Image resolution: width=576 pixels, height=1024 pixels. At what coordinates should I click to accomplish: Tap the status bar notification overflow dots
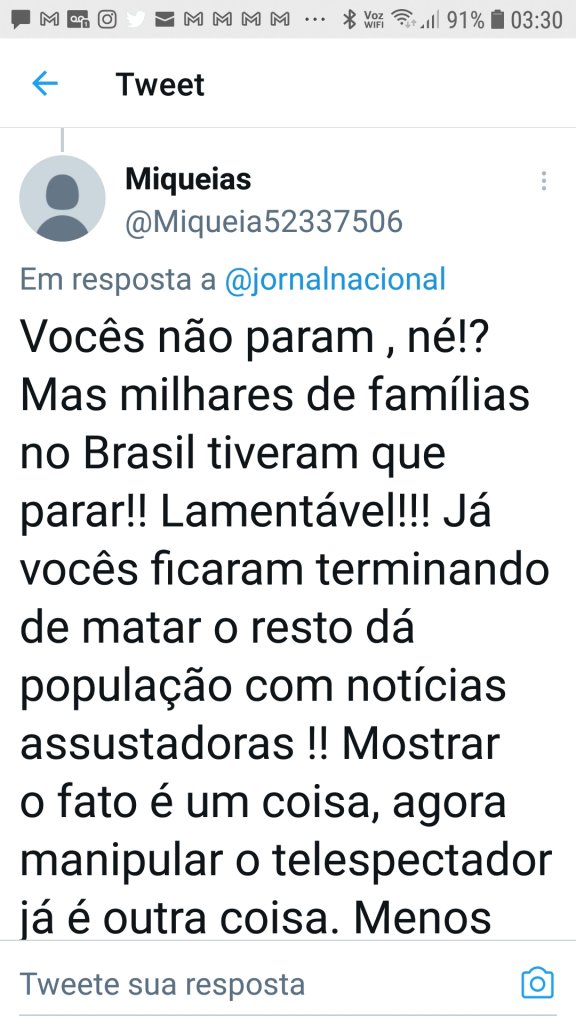tap(315, 20)
